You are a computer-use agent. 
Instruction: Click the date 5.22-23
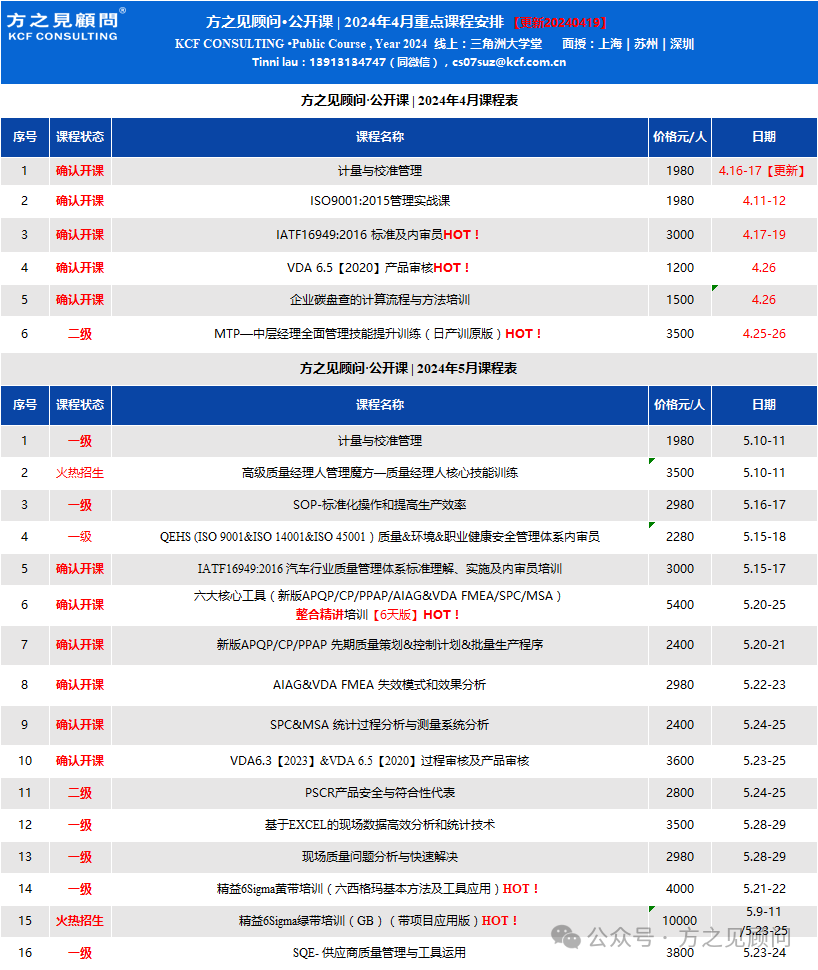[x=764, y=685]
